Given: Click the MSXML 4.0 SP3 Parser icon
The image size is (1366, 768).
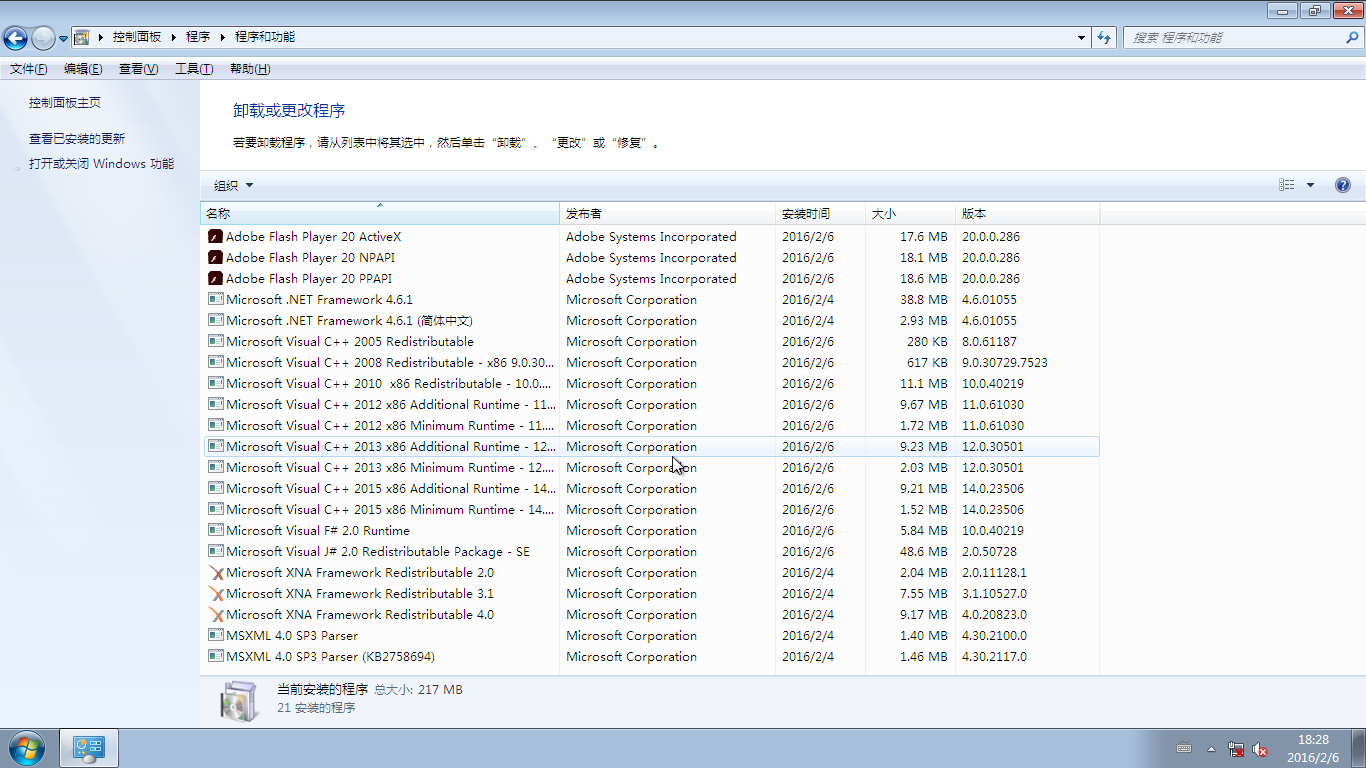Looking at the screenshot, I should 215,636.
